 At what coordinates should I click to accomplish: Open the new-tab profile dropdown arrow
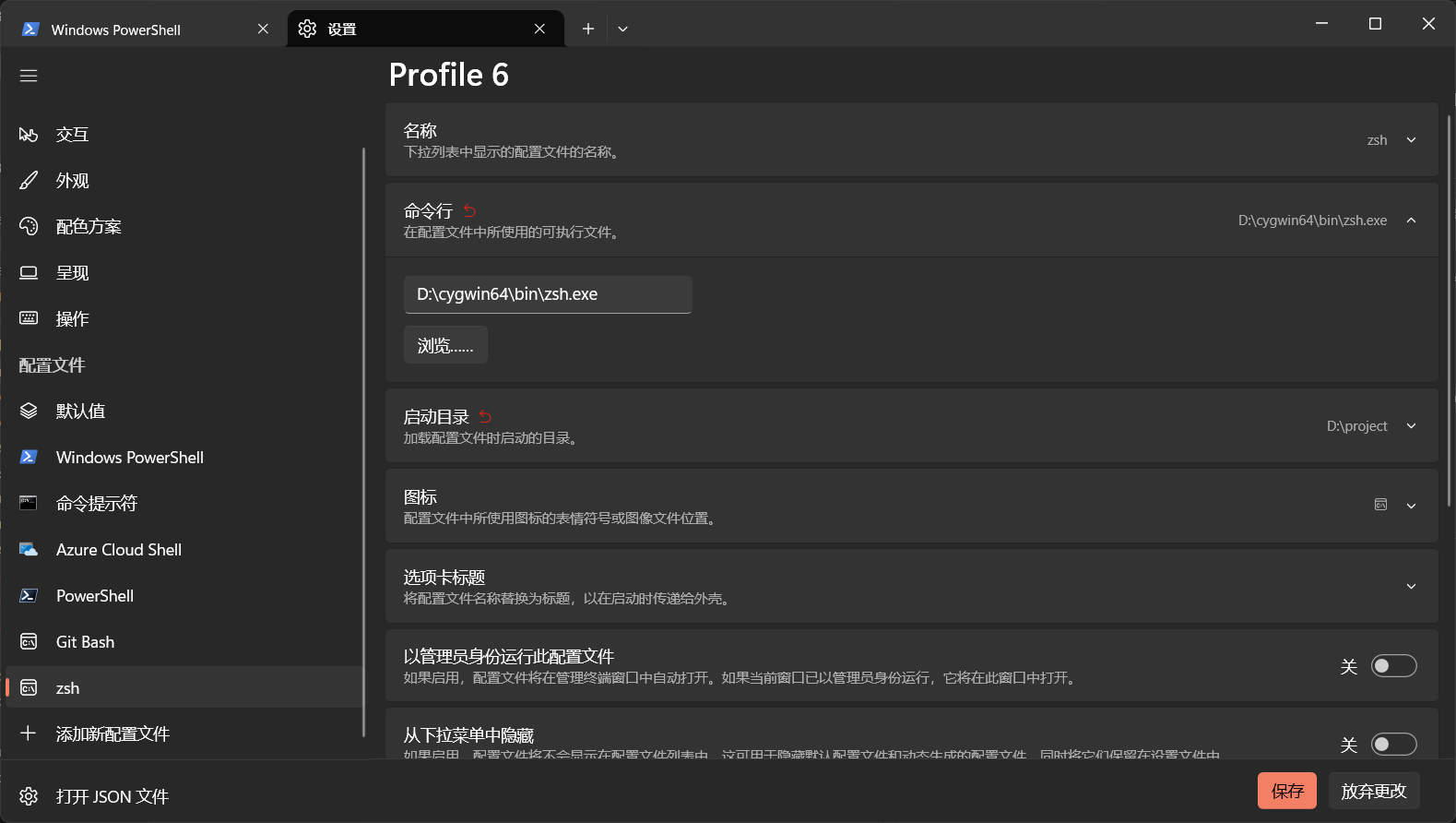pyautogui.click(x=622, y=30)
